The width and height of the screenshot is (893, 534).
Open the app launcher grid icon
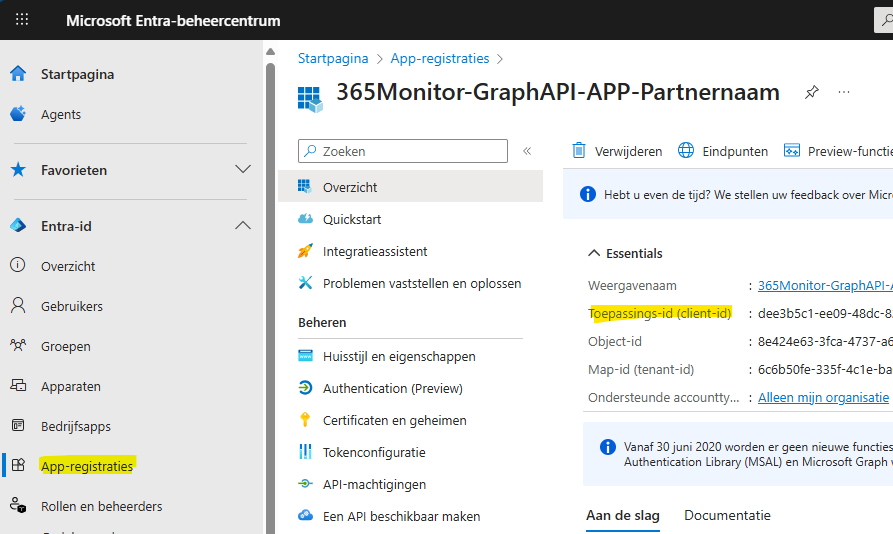coord(22,20)
